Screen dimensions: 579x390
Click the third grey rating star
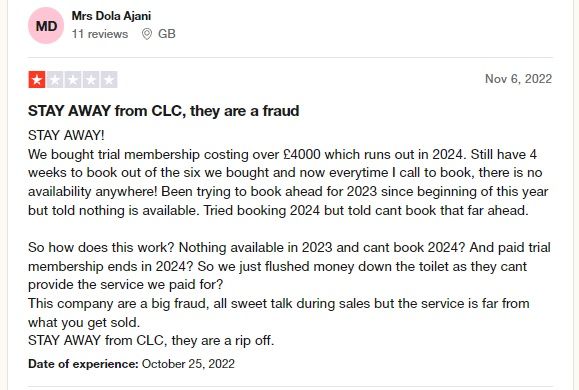point(73,79)
